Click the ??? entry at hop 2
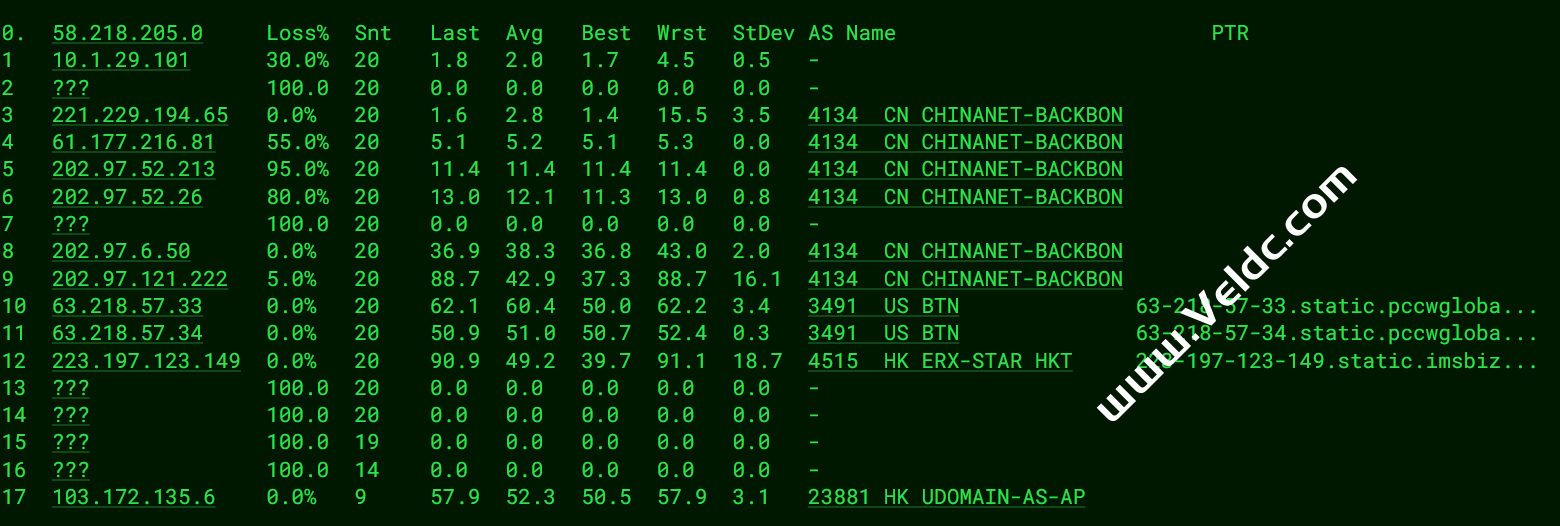The width and height of the screenshot is (1560, 526). pyautogui.click(x=71, y=88)
